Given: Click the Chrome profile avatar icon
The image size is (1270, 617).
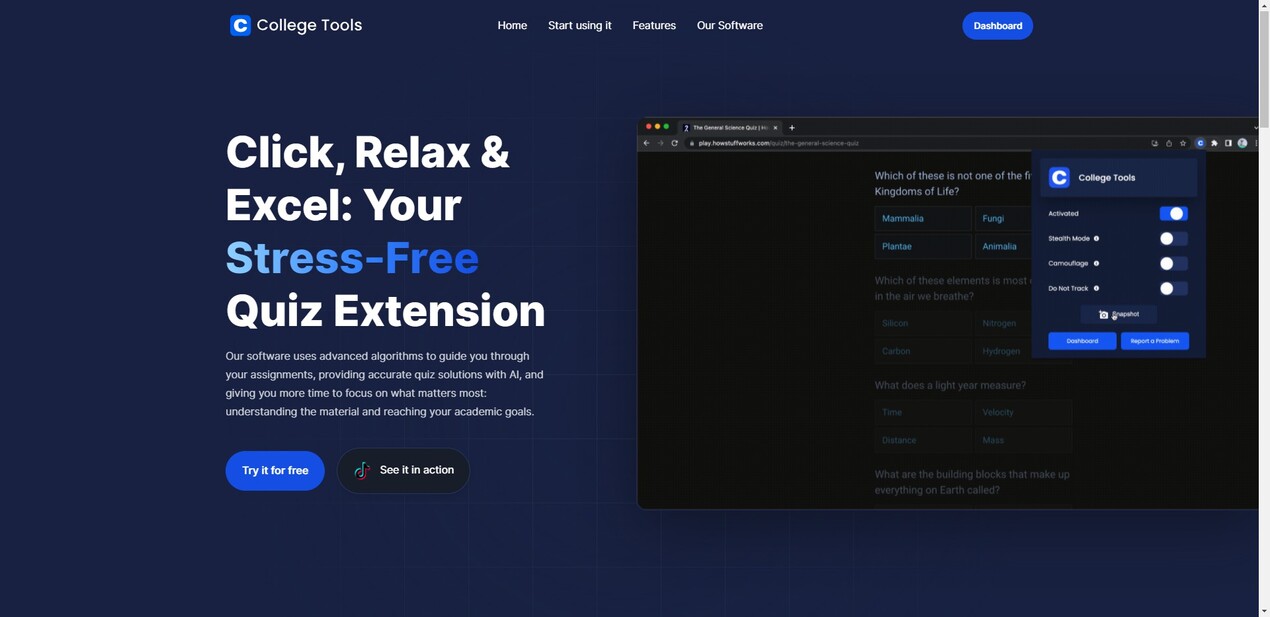Looking at the screenshot, I should click(1240, 142).
